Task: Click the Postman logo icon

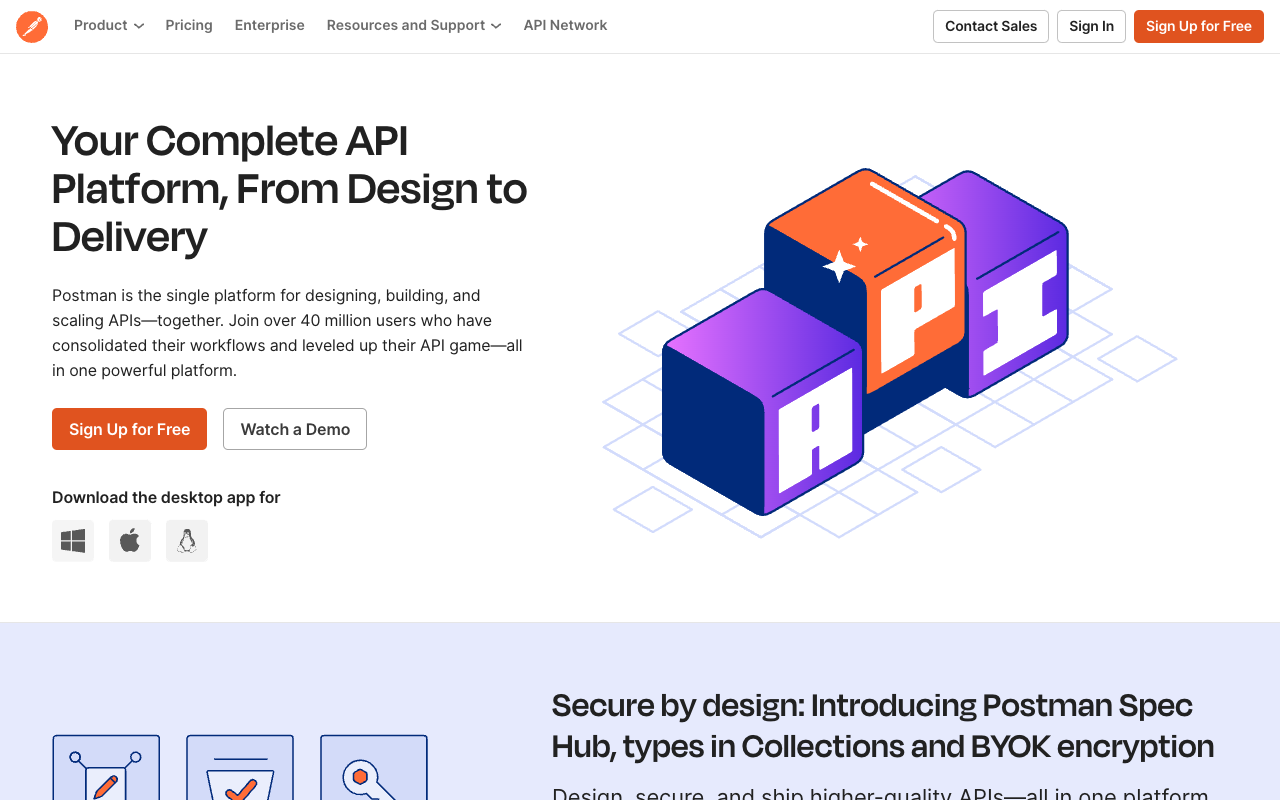Action: point(32,26)
